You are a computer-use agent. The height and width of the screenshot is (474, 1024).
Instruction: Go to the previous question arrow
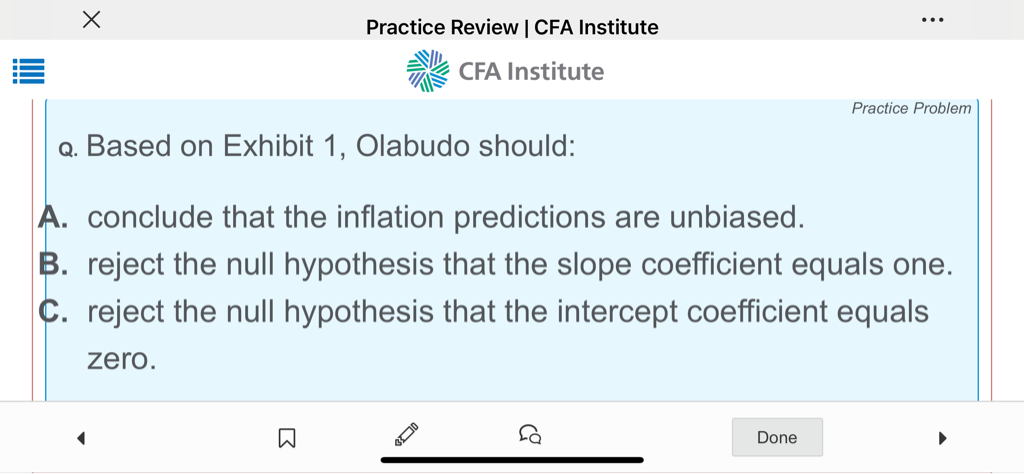(82, 437)
